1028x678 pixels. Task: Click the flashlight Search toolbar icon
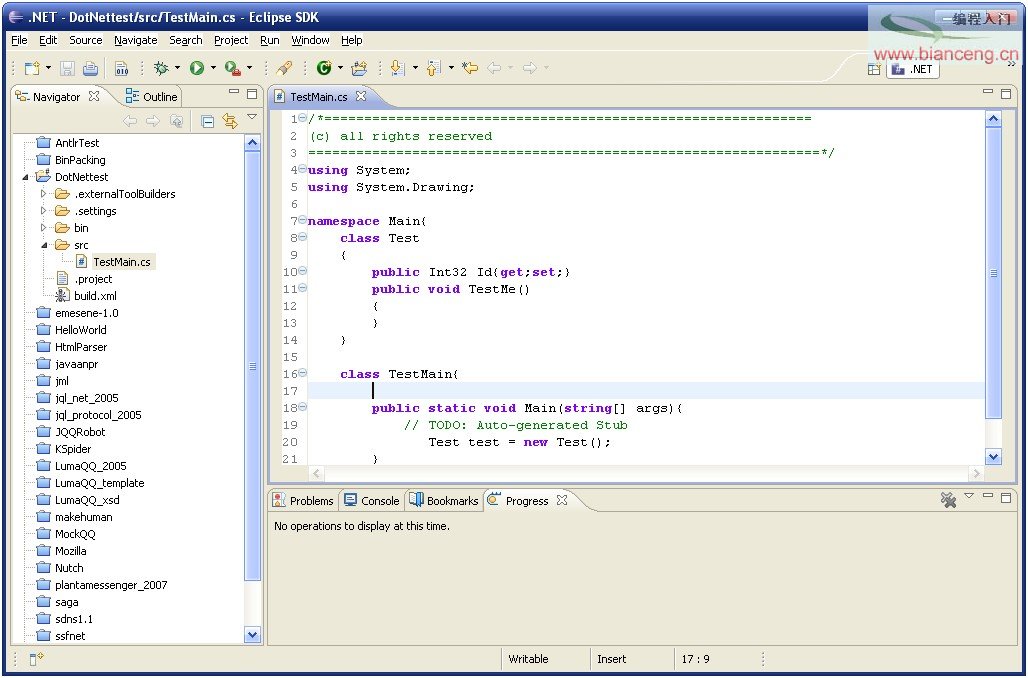pyautogui.click(x=285, y=68)
